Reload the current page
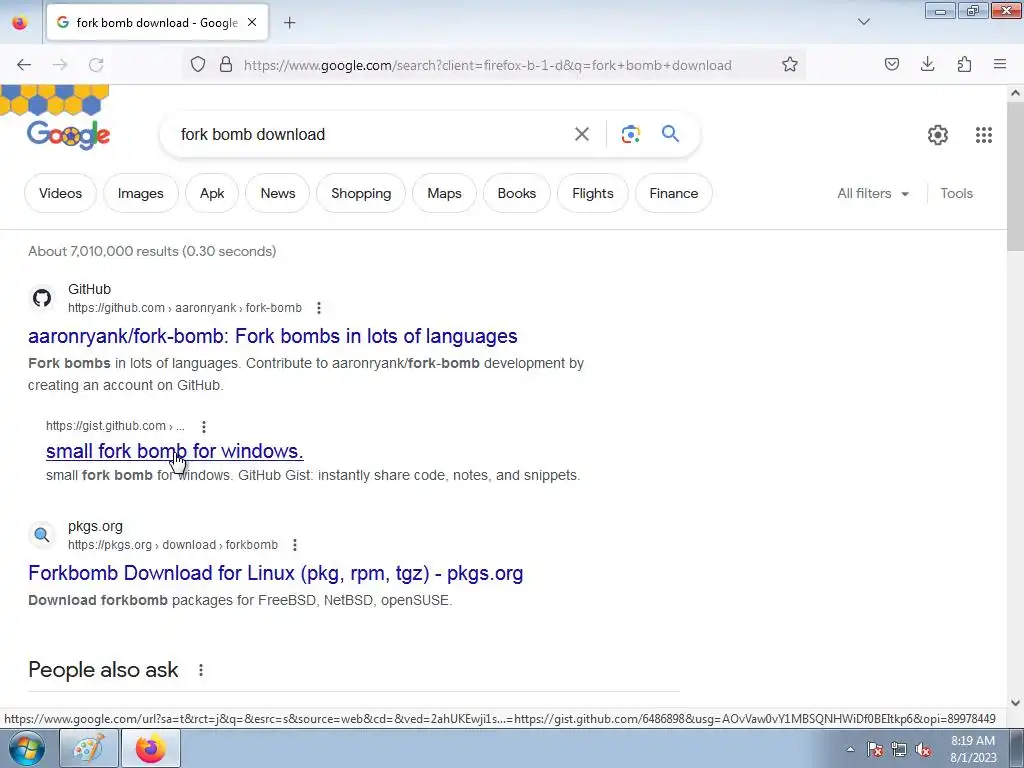 pyautogui.click(x=96, y=65)
